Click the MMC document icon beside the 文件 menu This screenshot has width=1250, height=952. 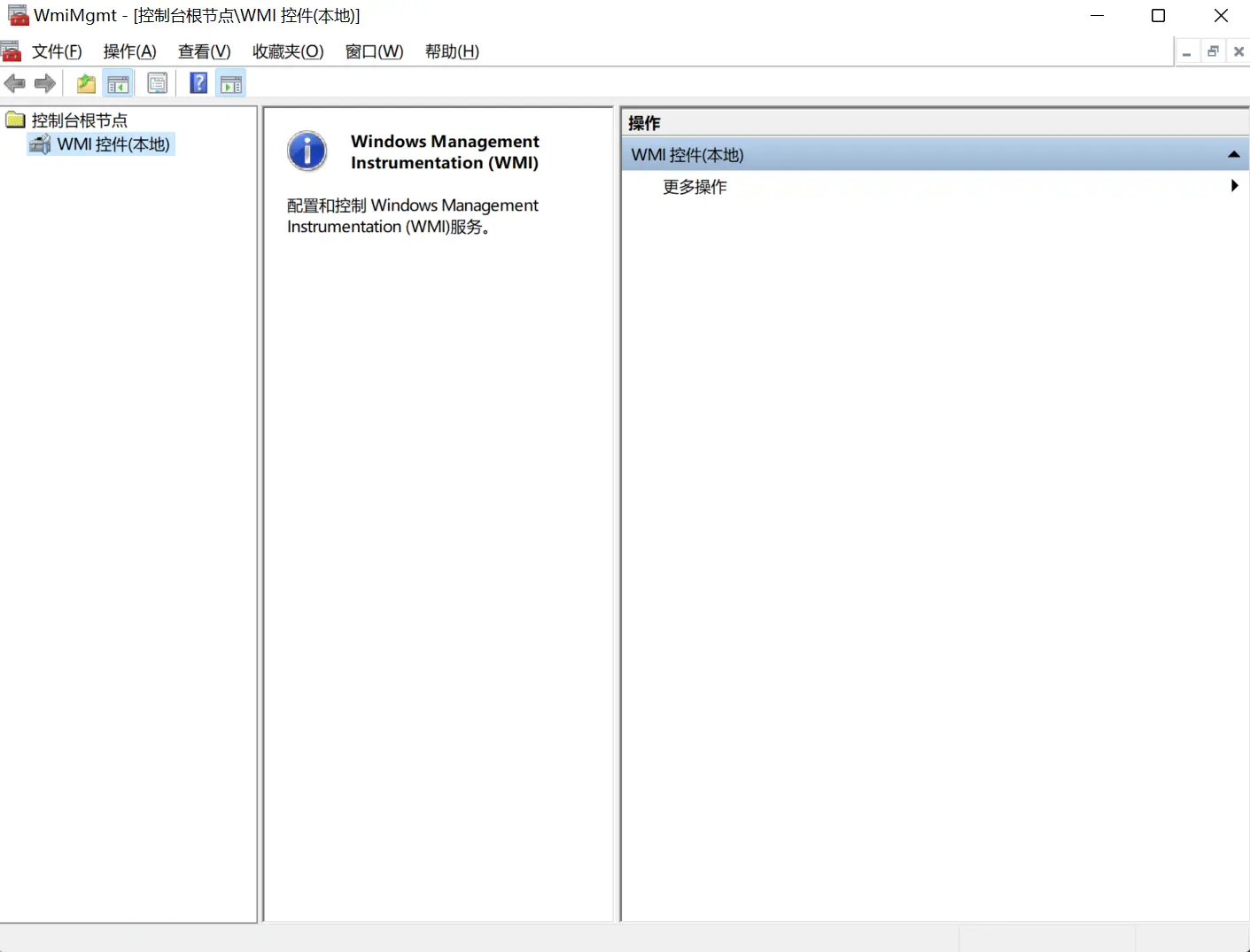click(x=11, y=51)
